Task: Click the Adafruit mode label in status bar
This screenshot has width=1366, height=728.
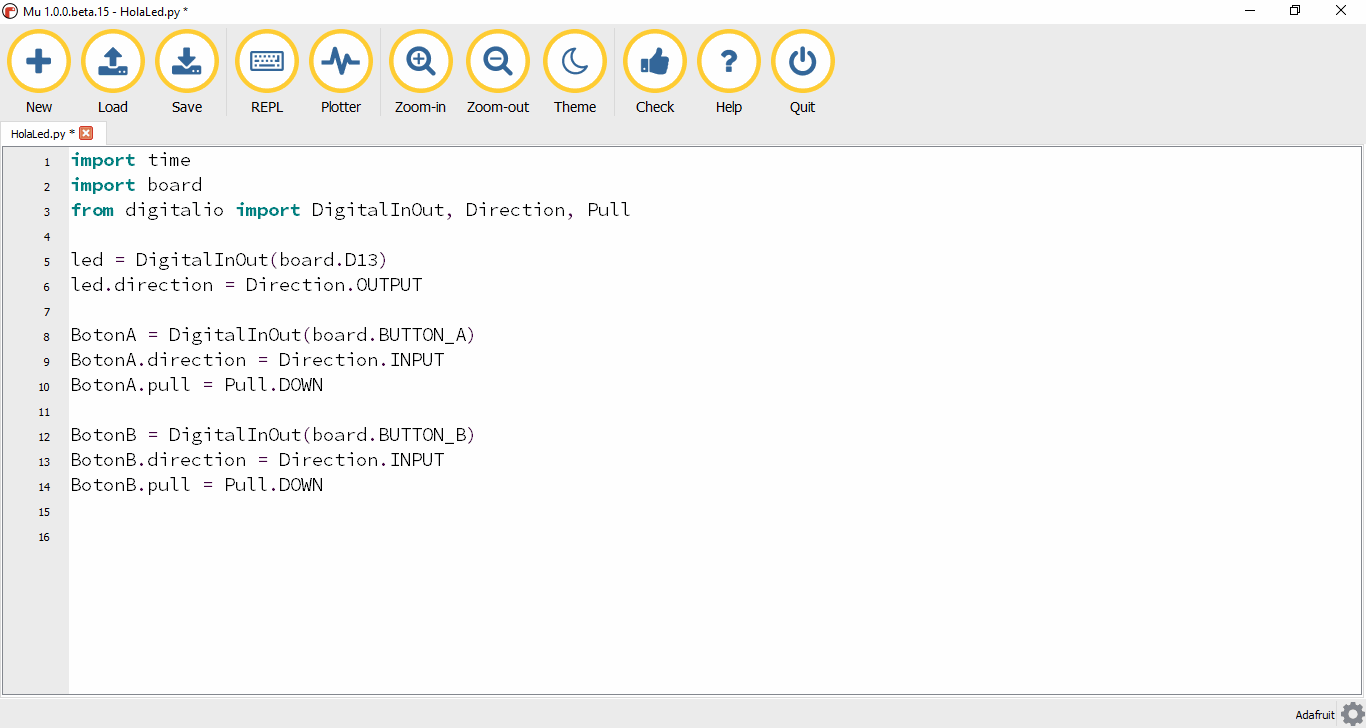Action: coord(1314,714)
